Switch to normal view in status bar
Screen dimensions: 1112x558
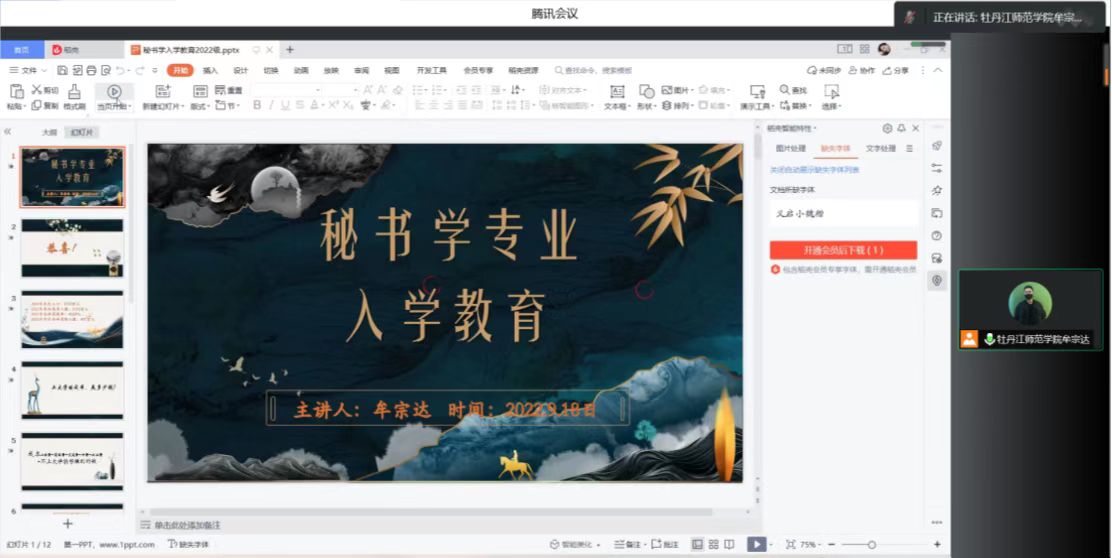point(696,544)
